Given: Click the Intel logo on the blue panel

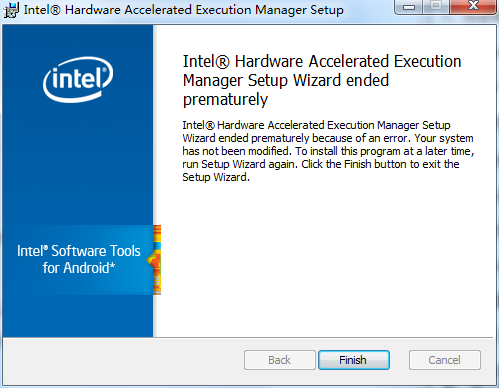Looking at the screenshot, I should click(78, 79).
